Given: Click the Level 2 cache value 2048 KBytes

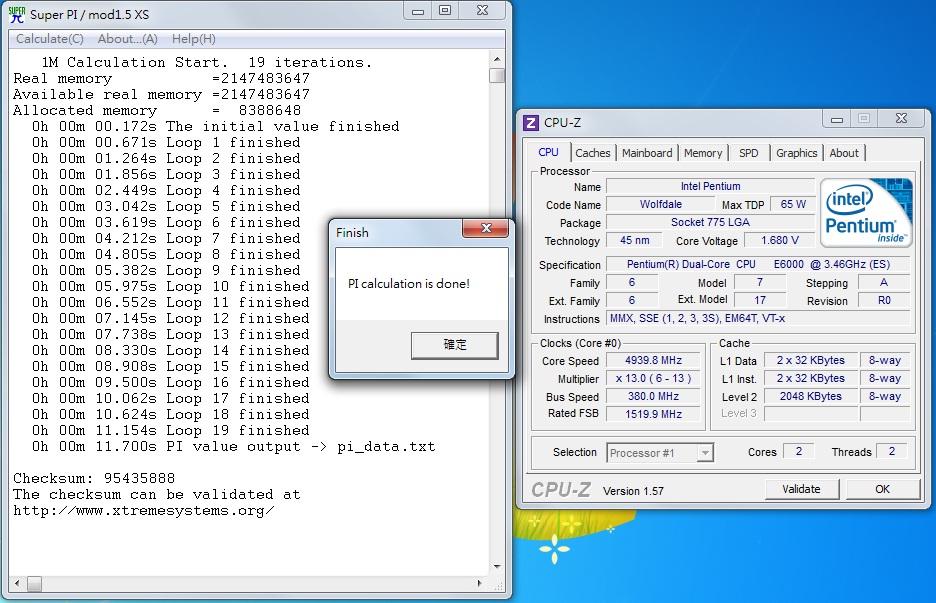Looking at the screenshot, I should (810, 396).
